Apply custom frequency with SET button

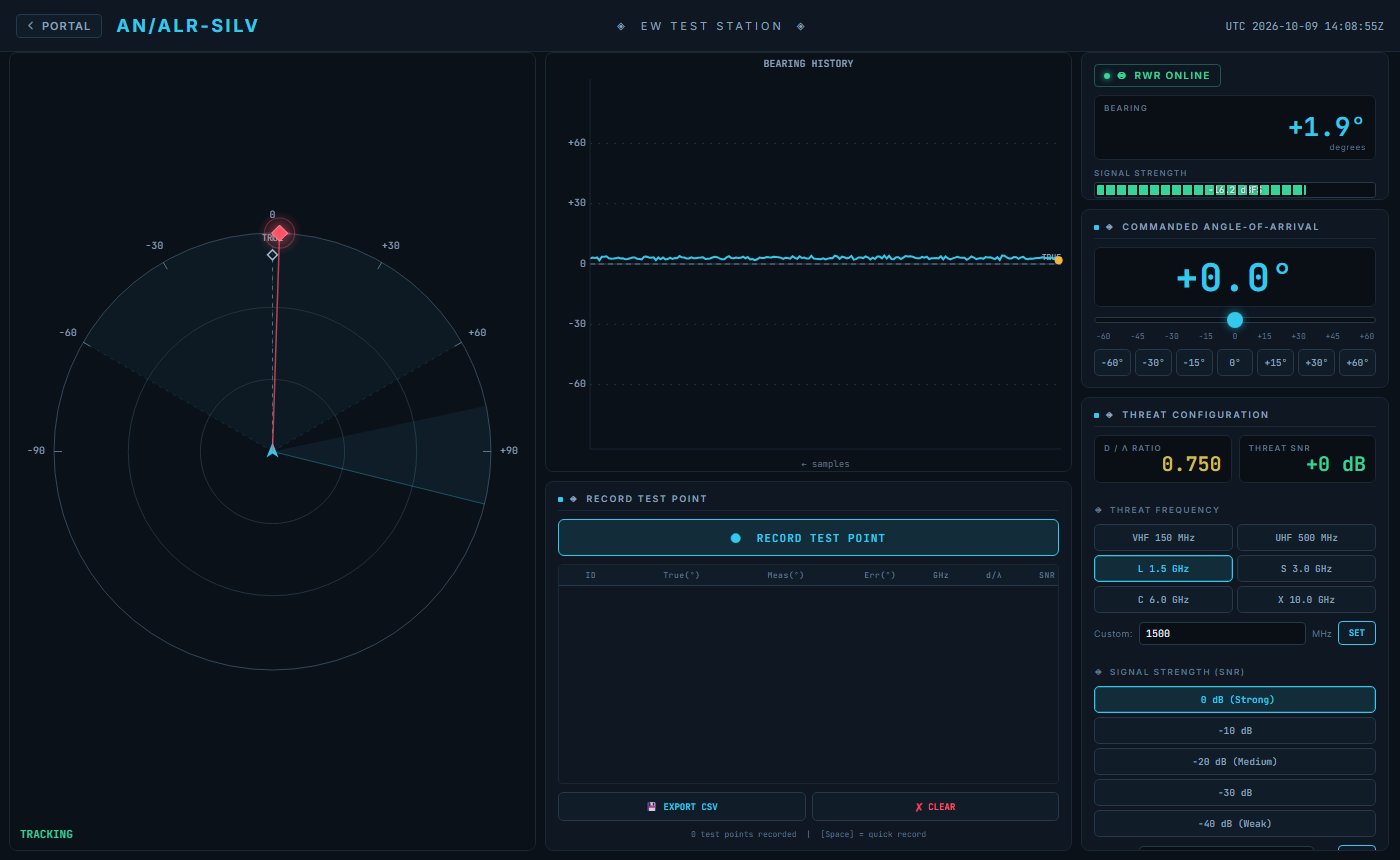(1357, 633)
